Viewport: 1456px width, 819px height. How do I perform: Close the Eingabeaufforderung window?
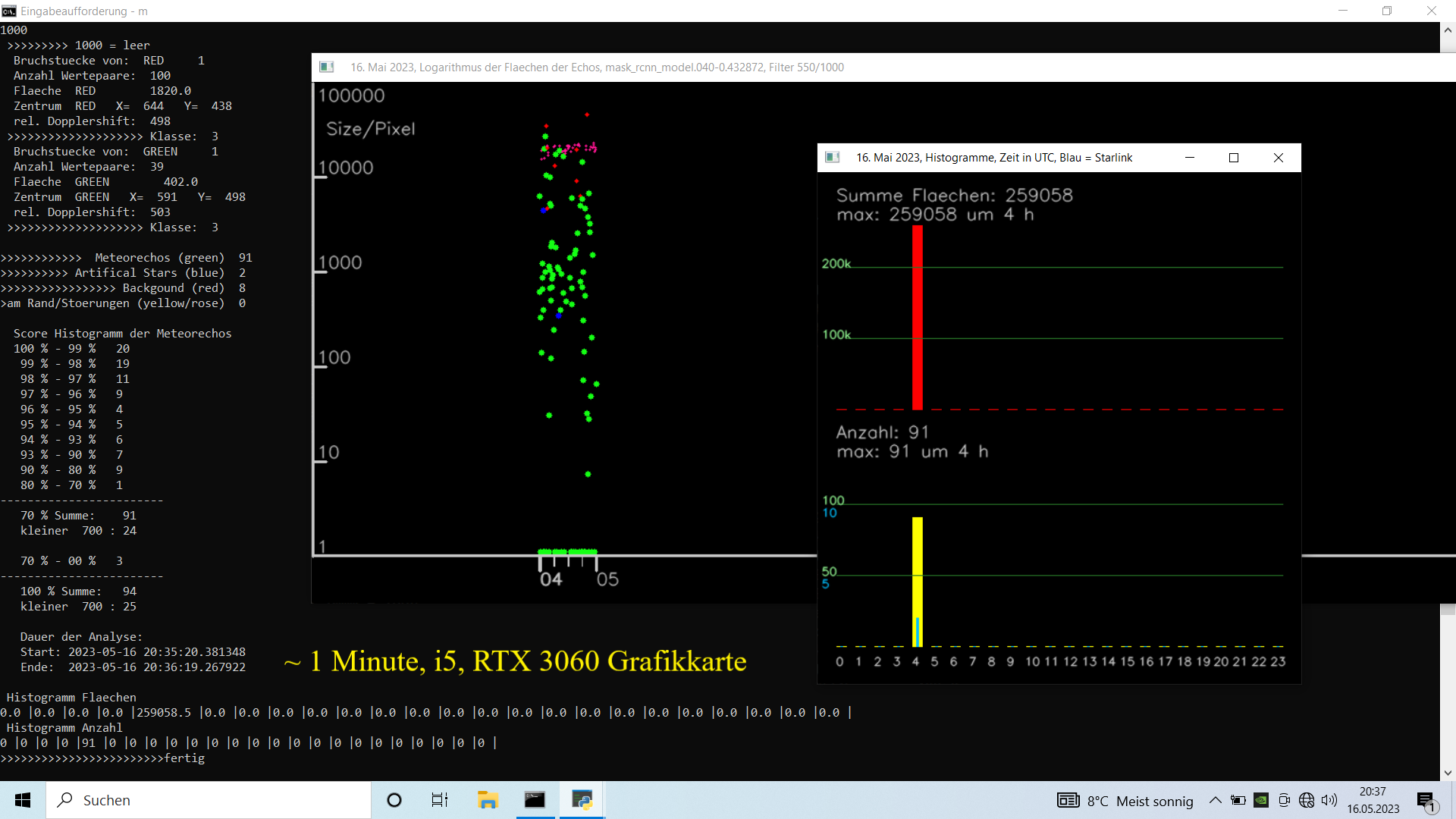pyautogui.click(x=1432, y=11)
